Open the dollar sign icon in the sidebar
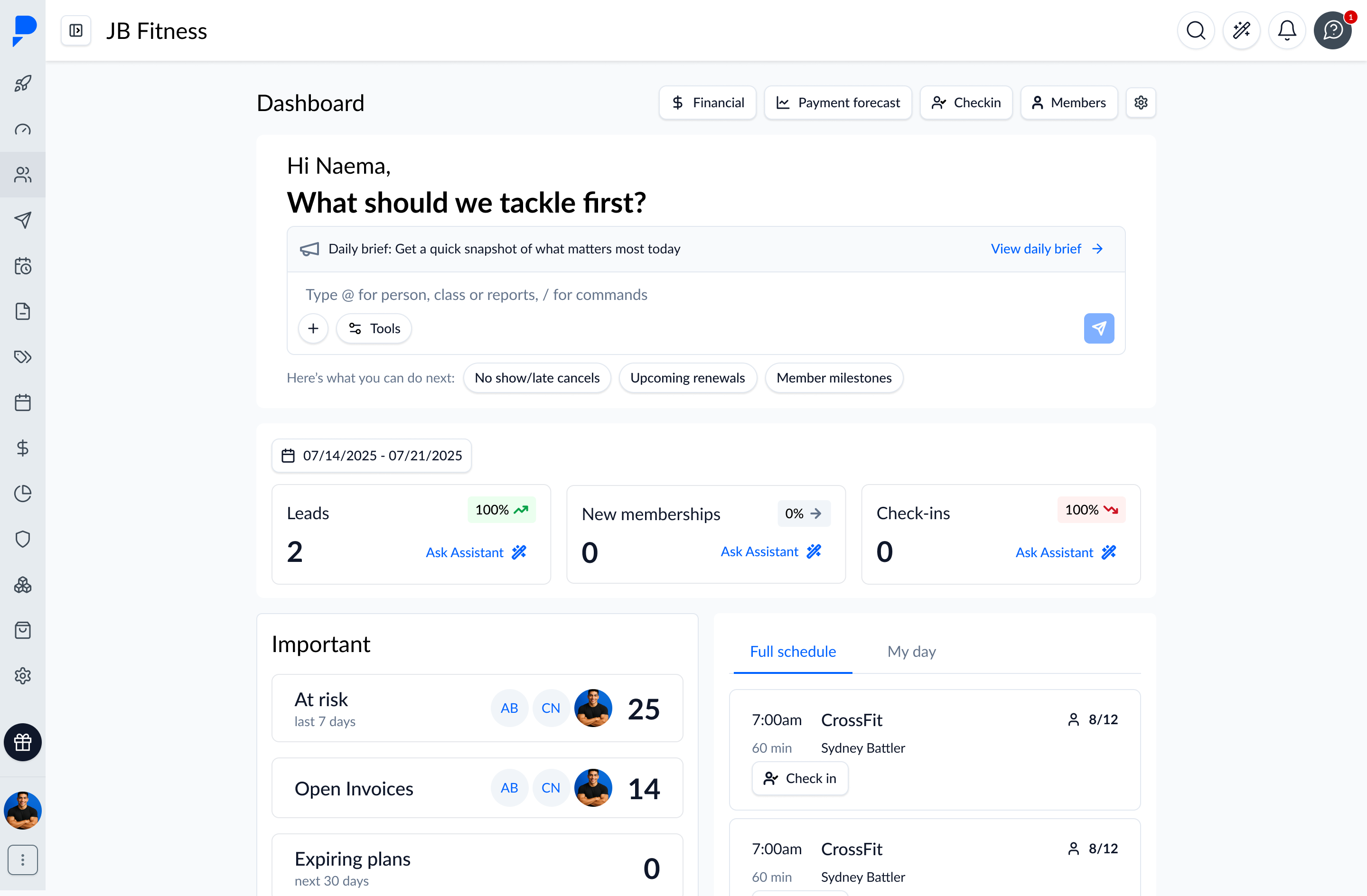Image resolution: width=1367 pixels, height=896 pixels. (23, 448)
